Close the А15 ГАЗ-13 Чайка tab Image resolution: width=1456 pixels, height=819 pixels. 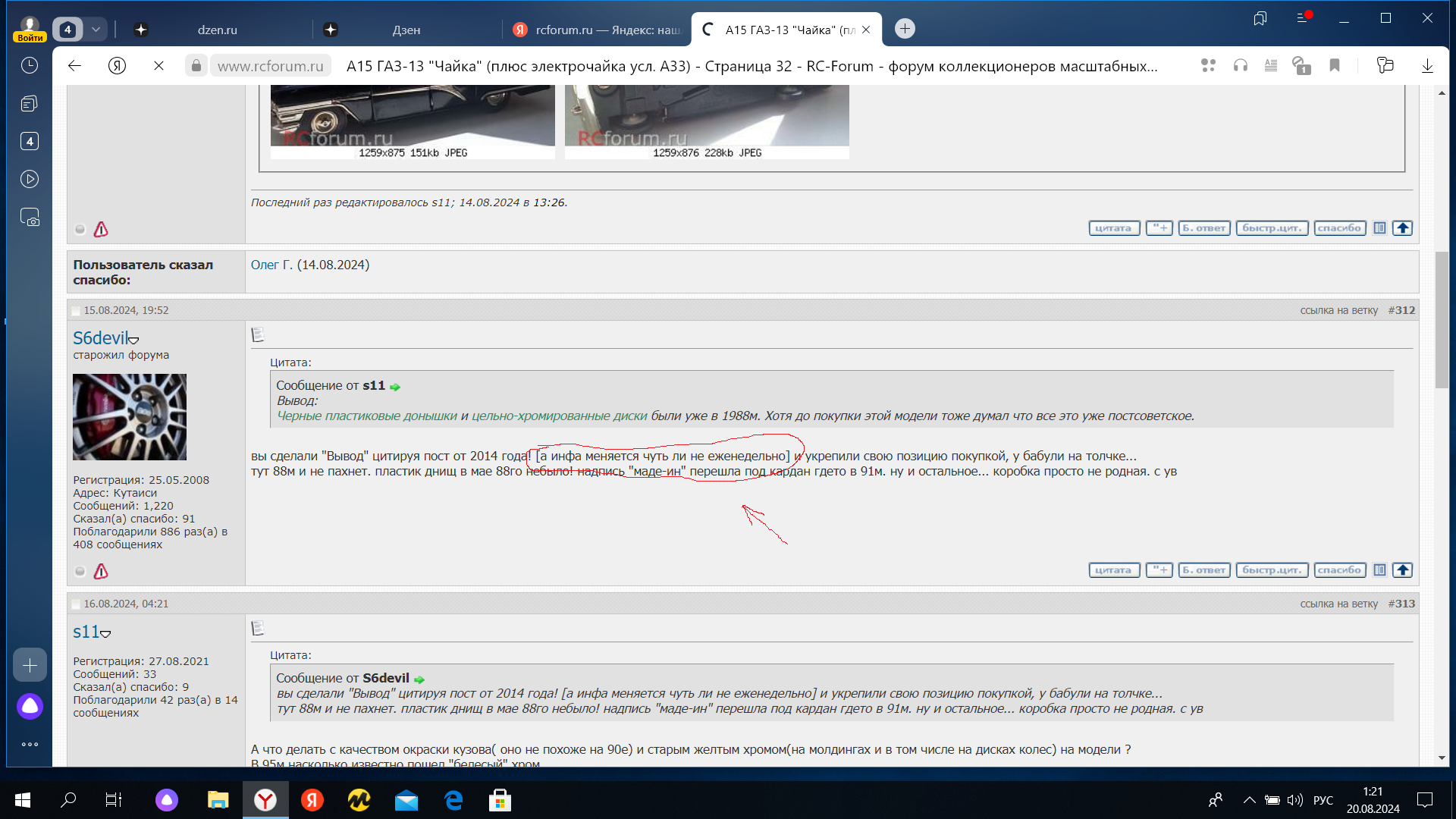(866, 30)
